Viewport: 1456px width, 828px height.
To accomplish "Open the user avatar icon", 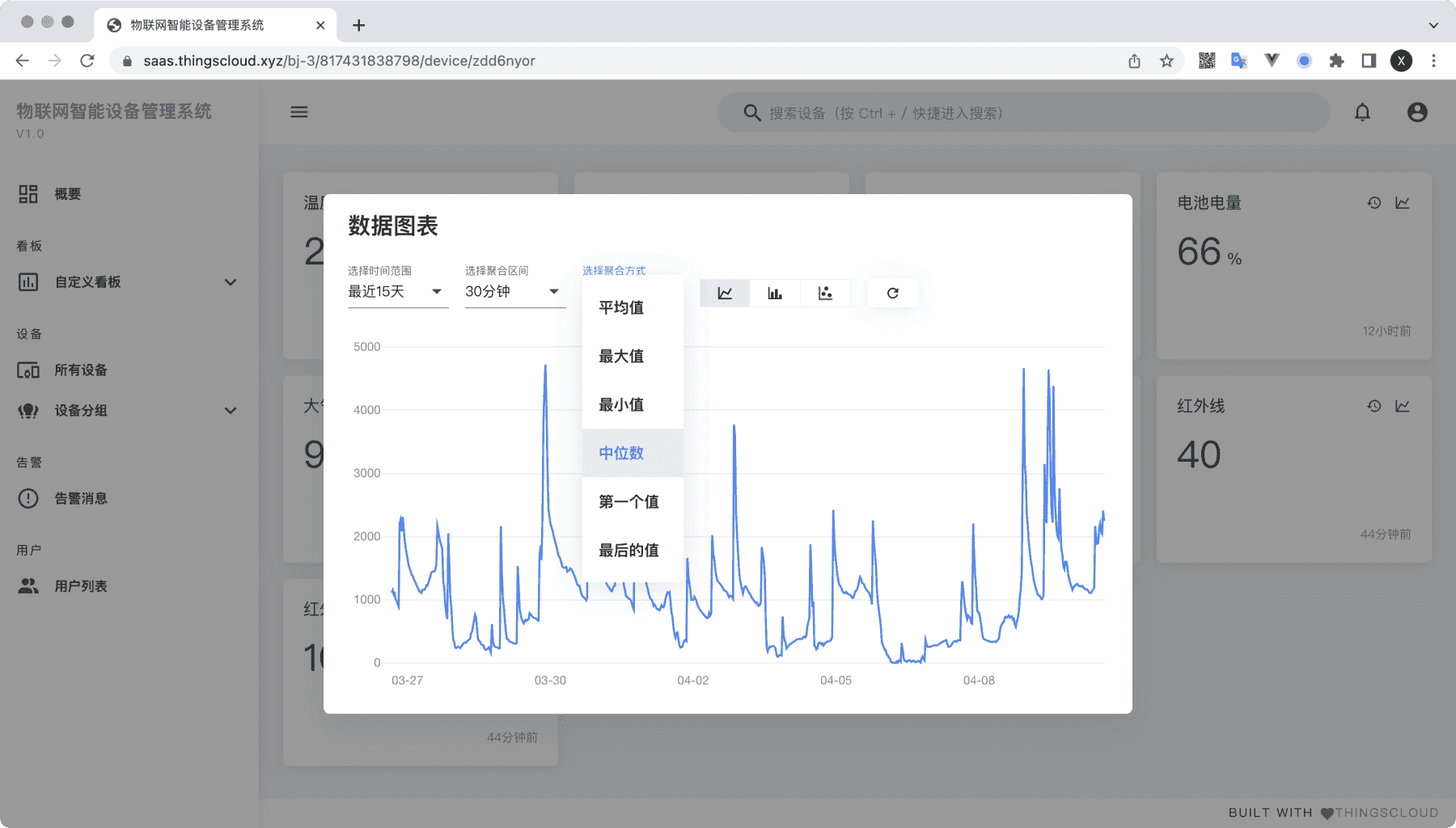I will (x=1417, y=112).
